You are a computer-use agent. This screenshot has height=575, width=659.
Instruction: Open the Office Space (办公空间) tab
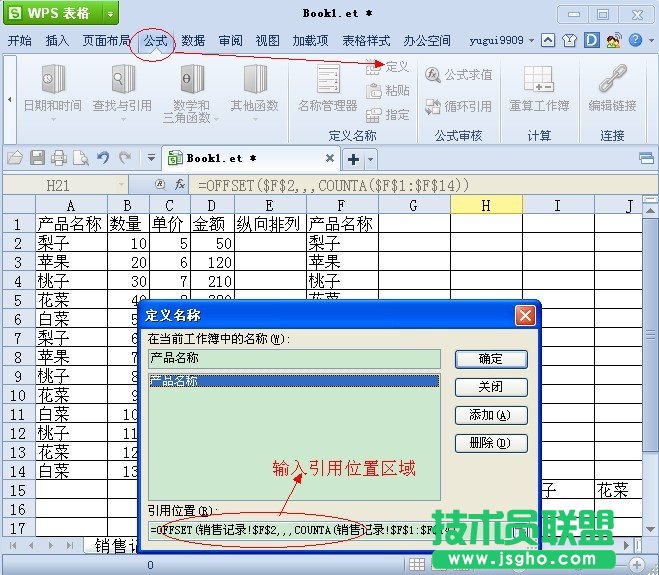[x=427, y=40]
